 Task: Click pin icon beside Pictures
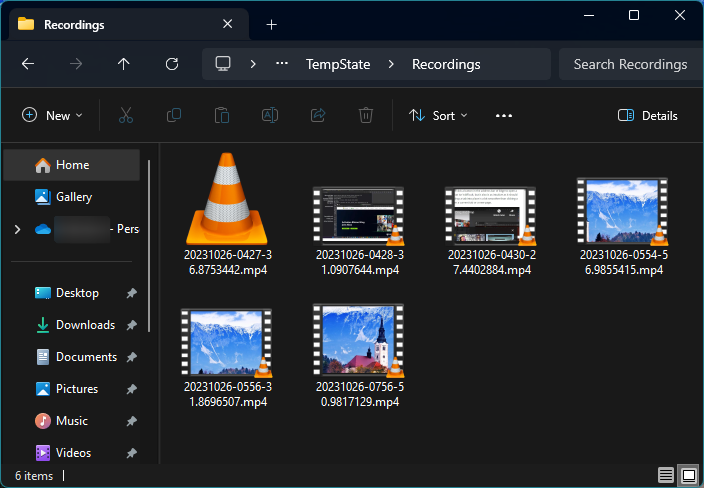[x=132, y=389]
